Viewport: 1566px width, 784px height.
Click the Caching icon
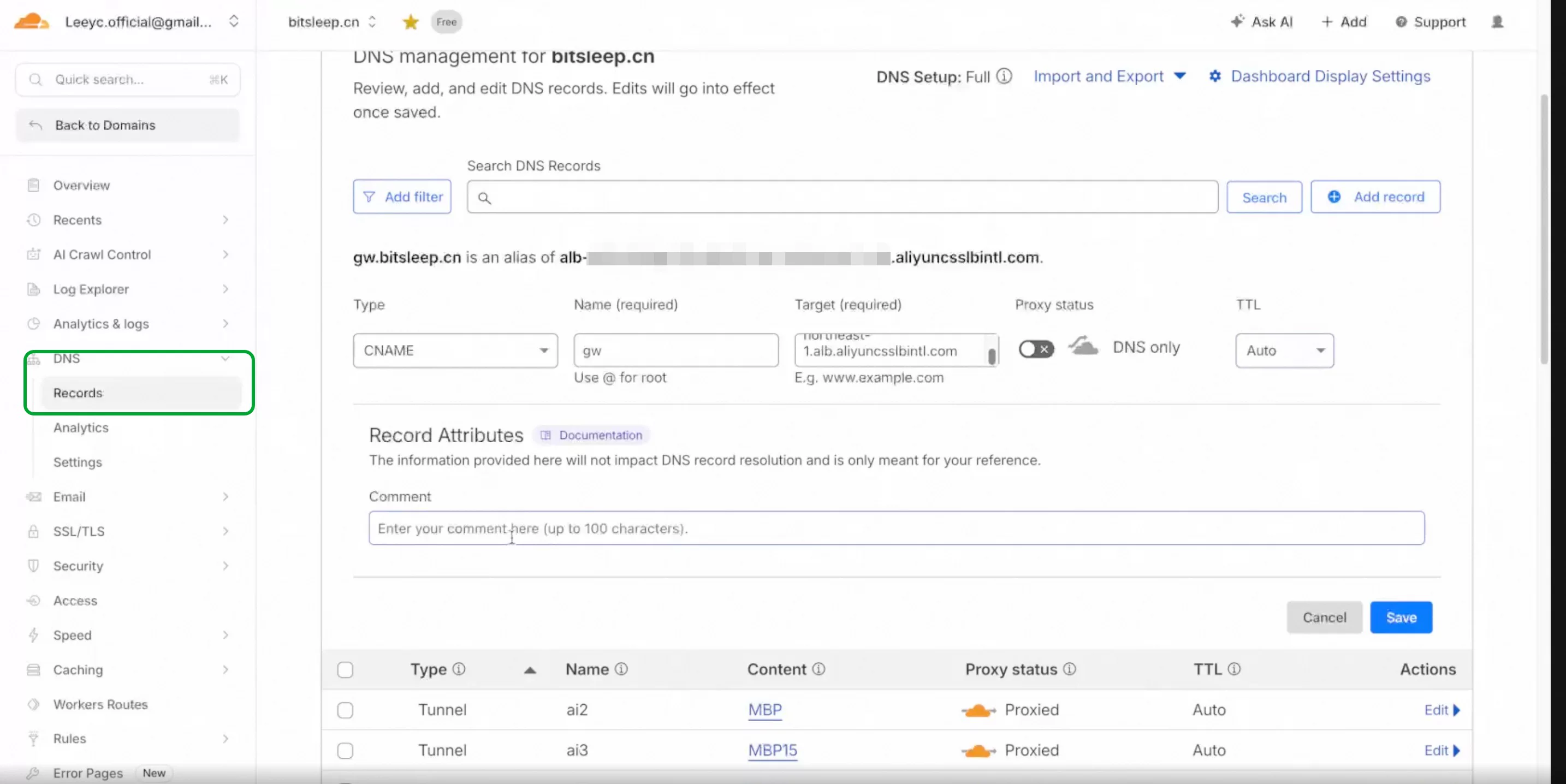pyautogui.click(x=34, y=670)
